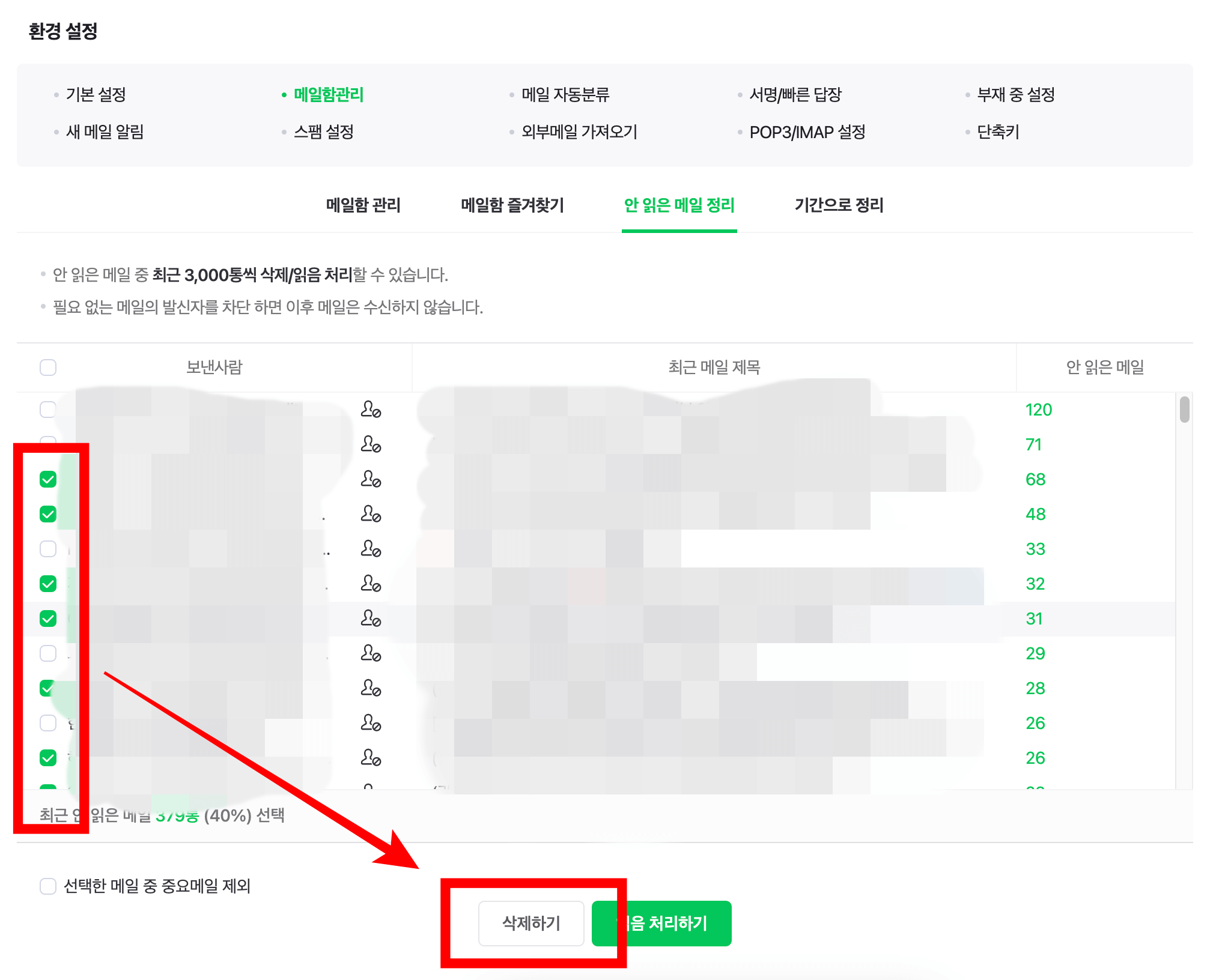This screenshot has width=1228, height=980.
Task: Click the 환경 설정 page title
Action: (63, 31)
